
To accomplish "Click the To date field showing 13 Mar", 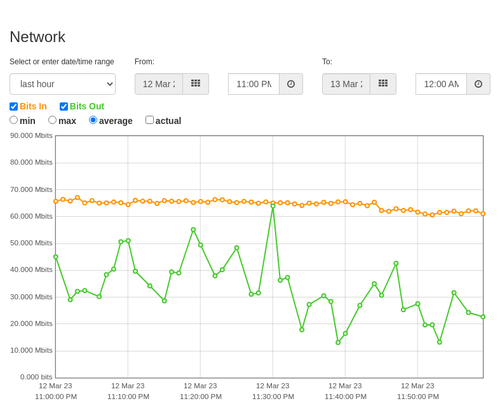I will point(346,84).
